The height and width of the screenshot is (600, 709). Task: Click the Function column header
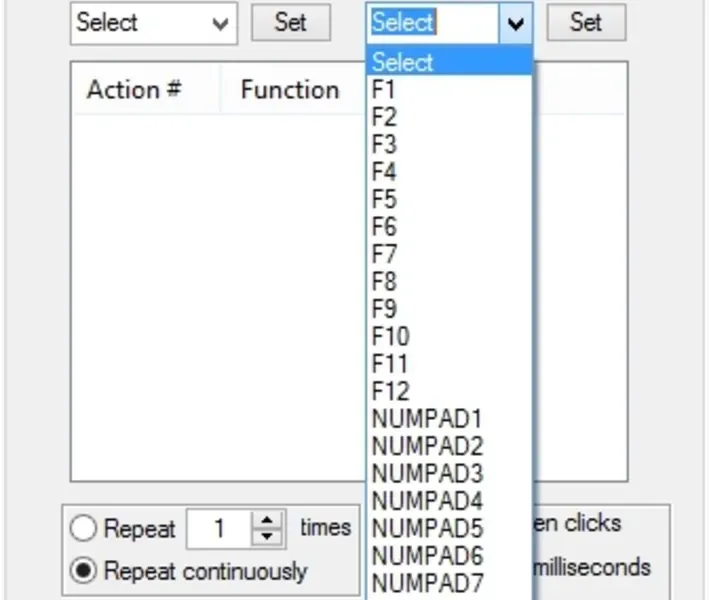290,90
